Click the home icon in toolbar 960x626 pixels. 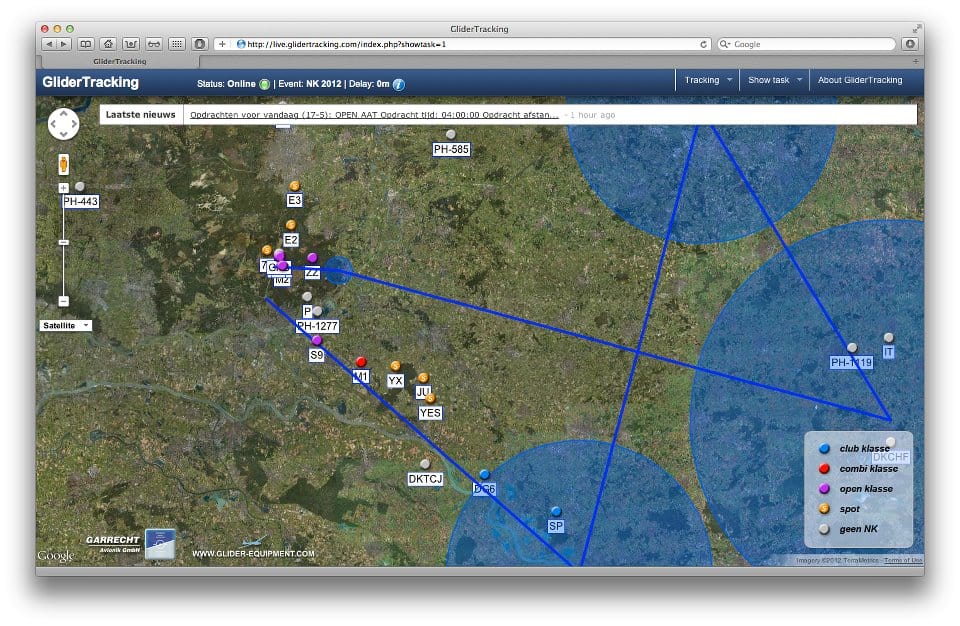coord(108,44)
